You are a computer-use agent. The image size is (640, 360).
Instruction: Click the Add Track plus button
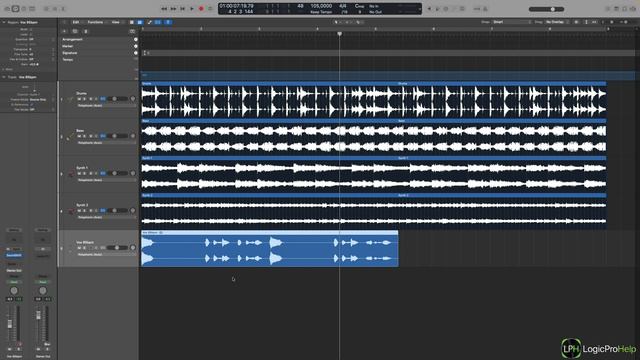point(64,31)
